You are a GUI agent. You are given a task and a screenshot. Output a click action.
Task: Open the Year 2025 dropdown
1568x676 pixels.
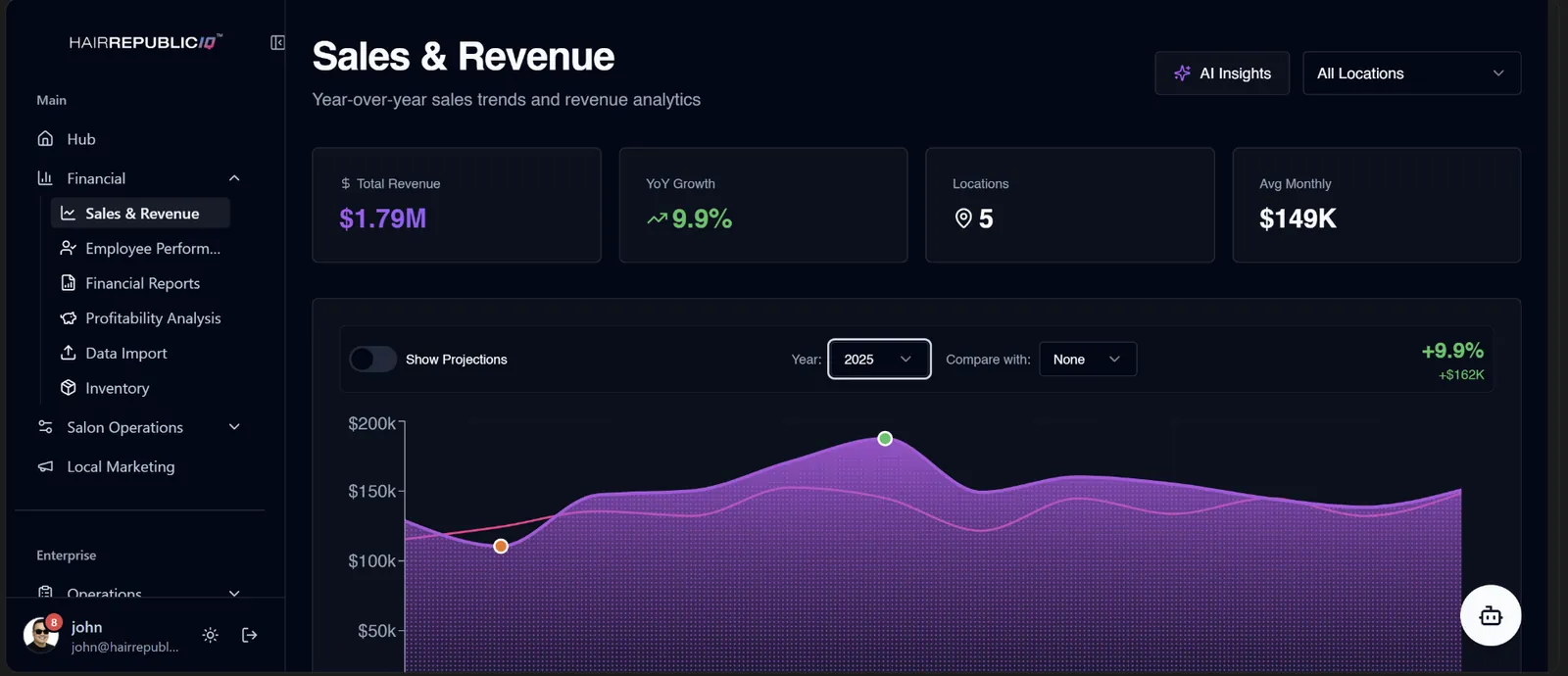coord(879,359)
